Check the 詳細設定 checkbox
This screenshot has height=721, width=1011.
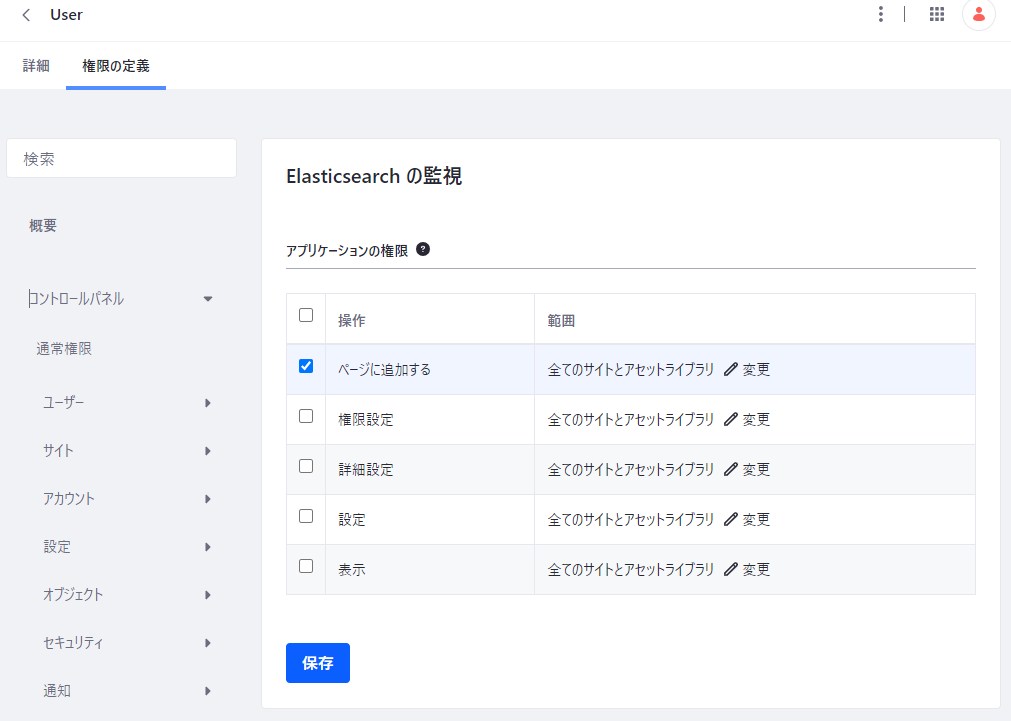click(x=306, y=466)
